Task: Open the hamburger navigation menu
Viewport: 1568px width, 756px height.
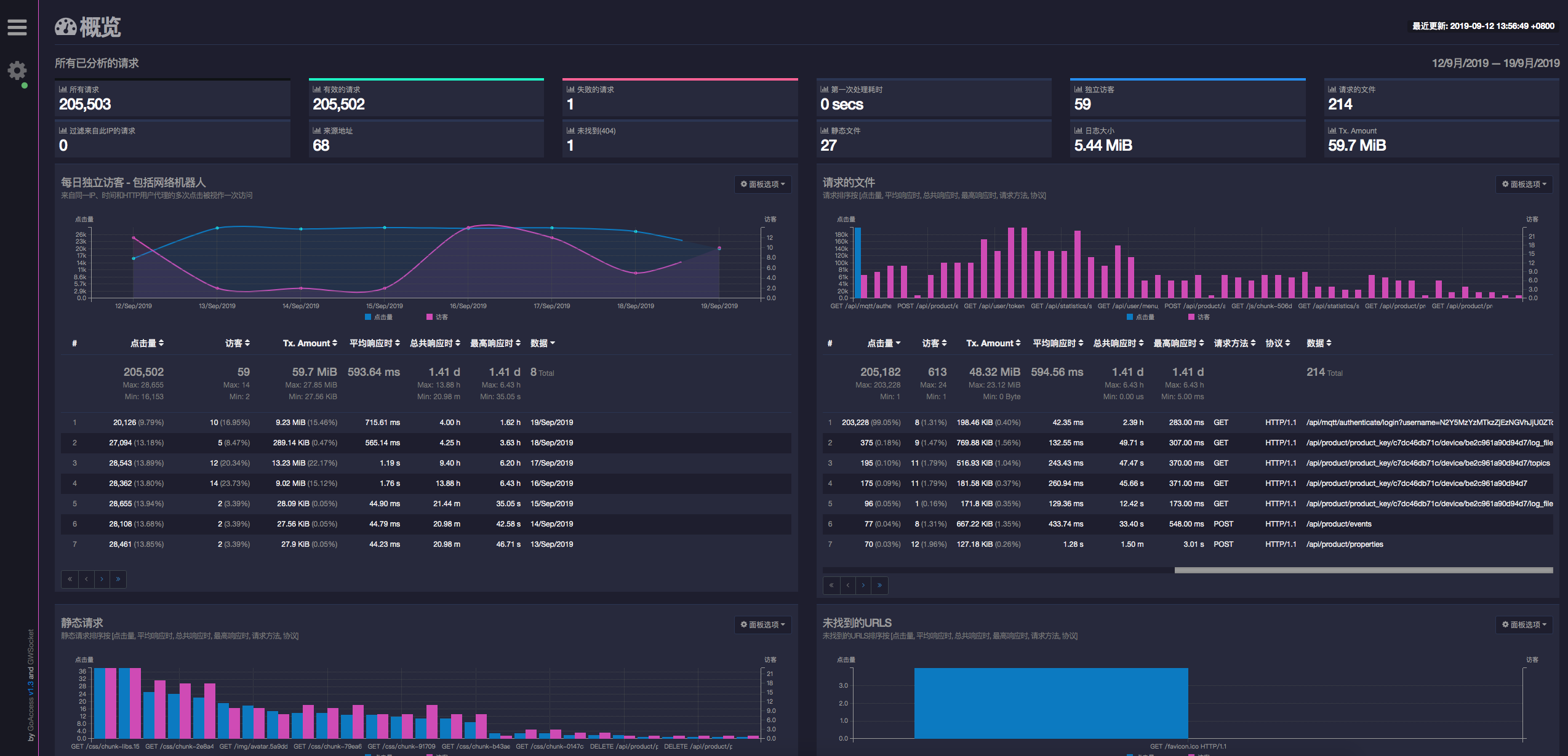Action: pos(17,27)
